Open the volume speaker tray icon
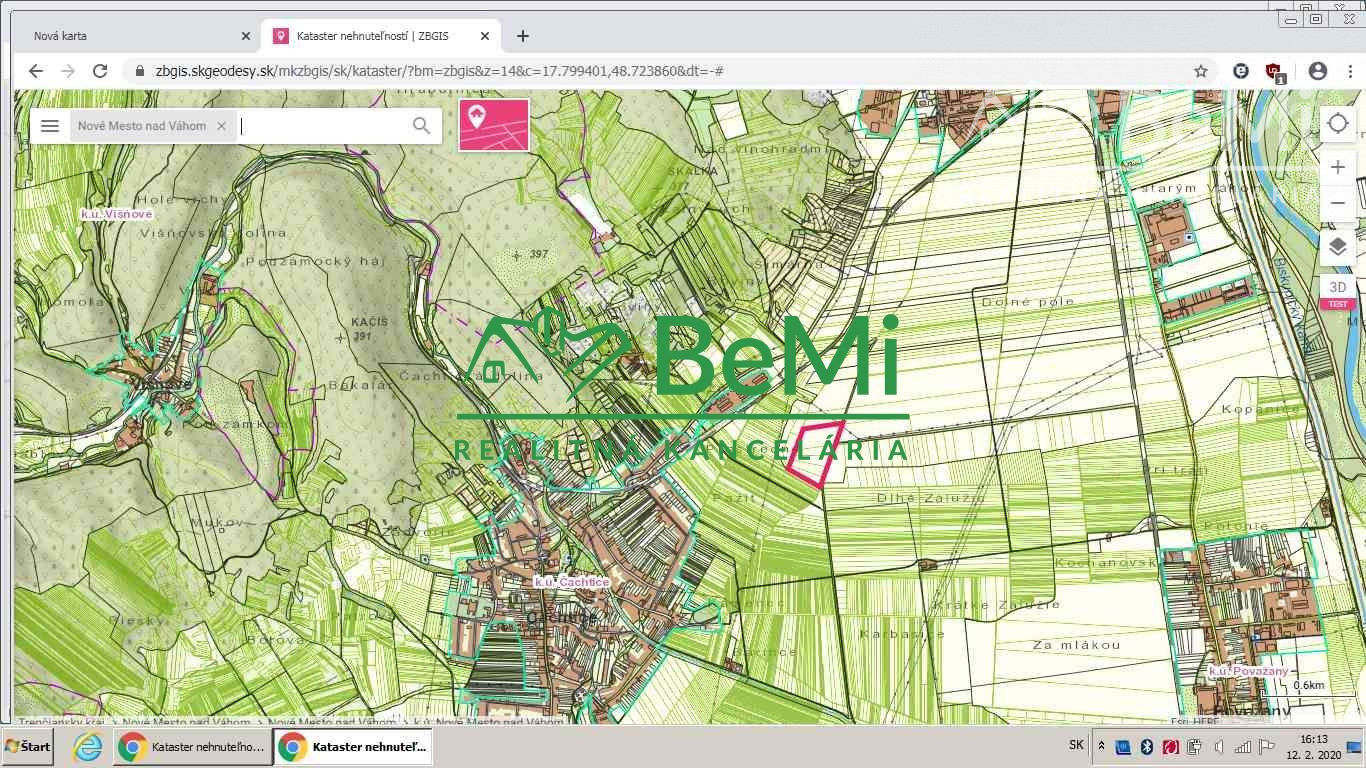The height and width of the screenshot is (768, 1366). click(1219, 746)
